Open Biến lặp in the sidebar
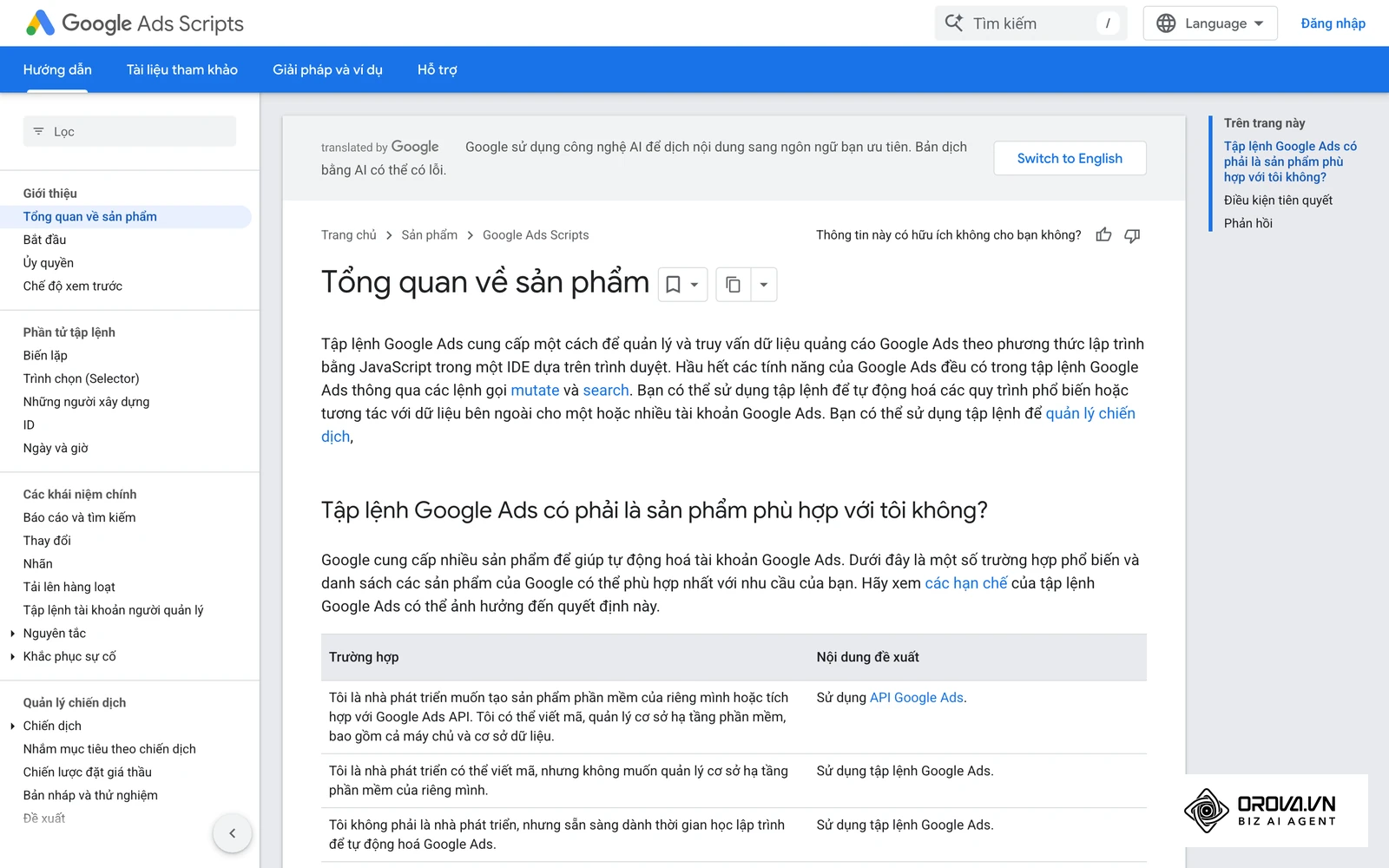The width and height of the screenshot is (1389, 868). click(45, 356)
